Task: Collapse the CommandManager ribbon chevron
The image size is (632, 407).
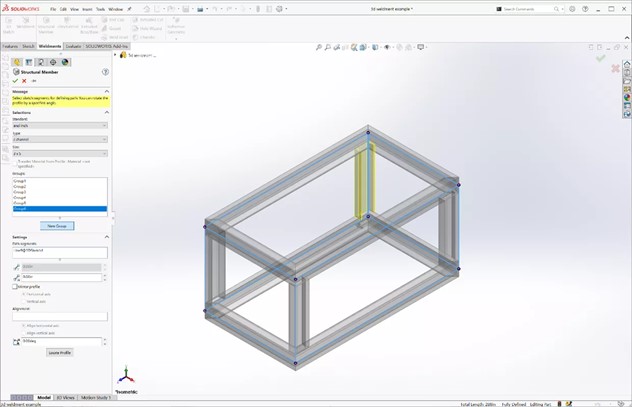Action: (627, 38)
